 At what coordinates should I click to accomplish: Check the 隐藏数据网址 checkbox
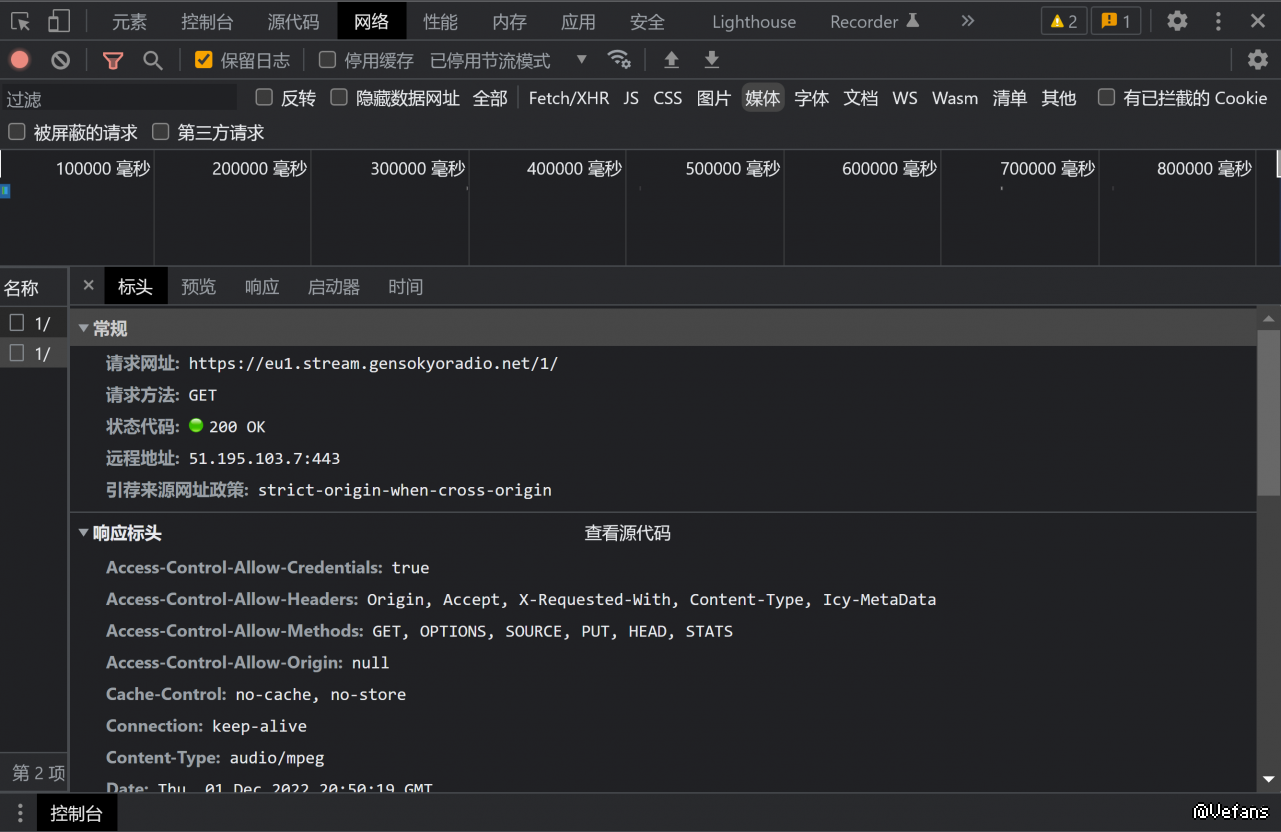[x=339, y=97]
